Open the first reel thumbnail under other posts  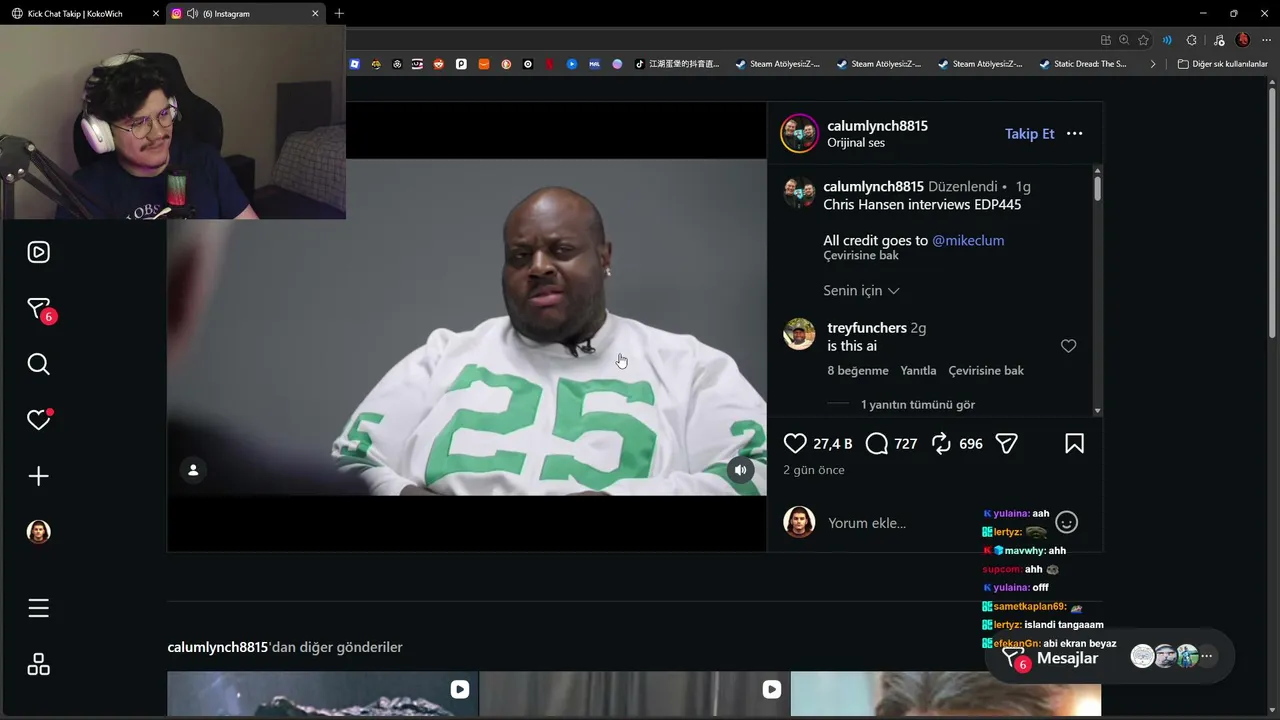click(x=323, y=695)
